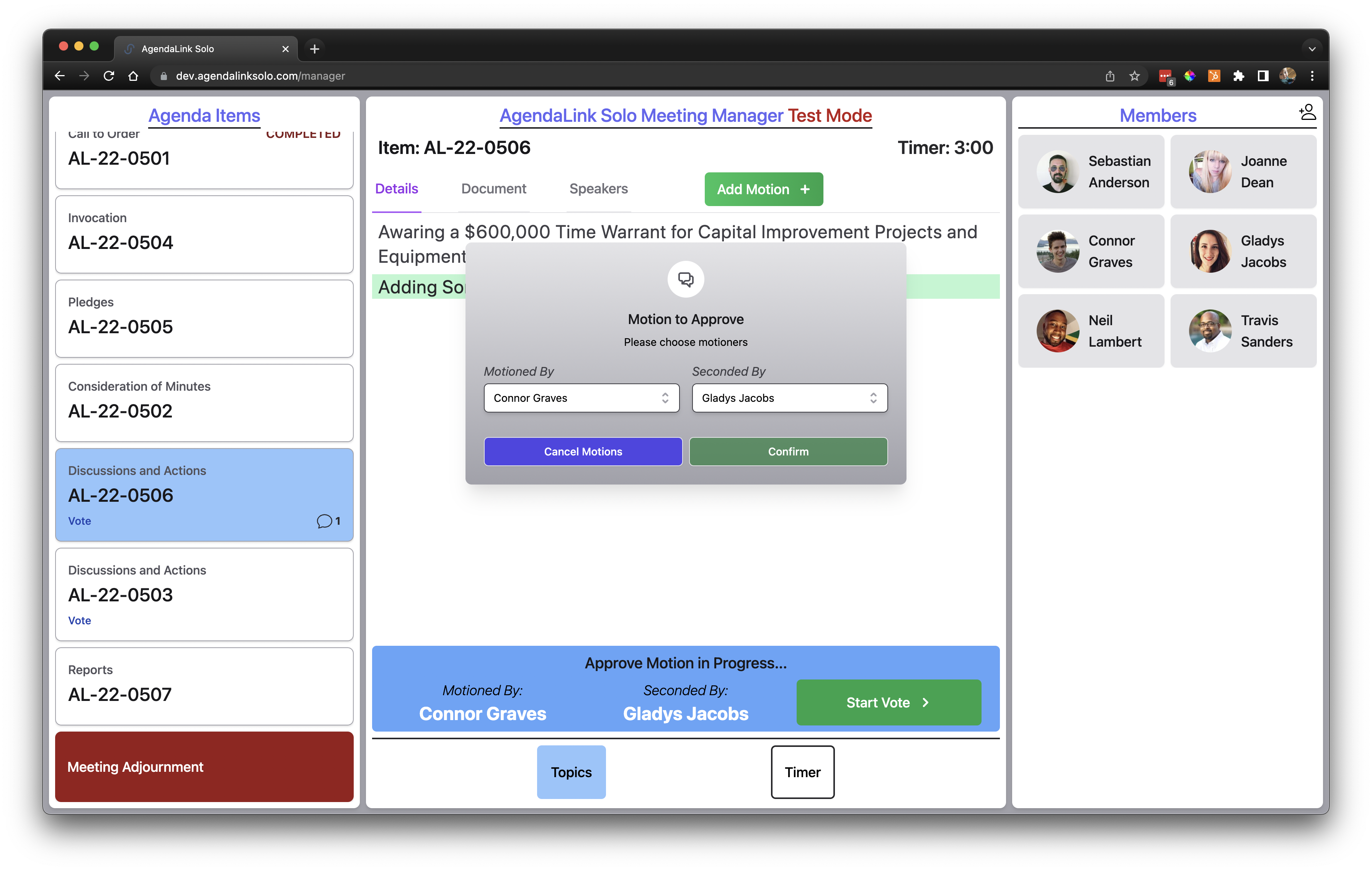Image resolution: width=1372 pixels, height=871 pixels.
Task: Click the add member icon in Members panel
Action: (x=1307, y=112)
